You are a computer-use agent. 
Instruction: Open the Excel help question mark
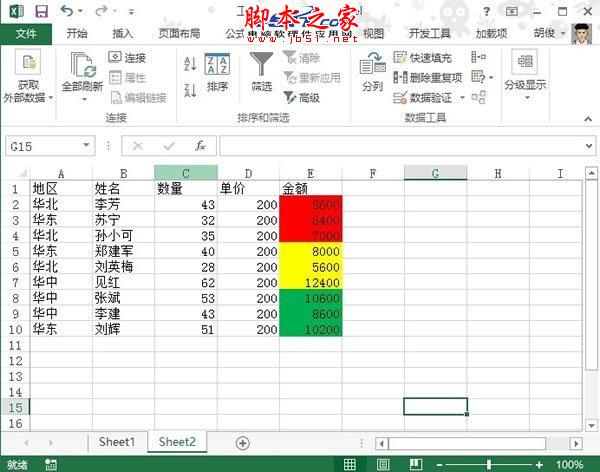point(486,11)
